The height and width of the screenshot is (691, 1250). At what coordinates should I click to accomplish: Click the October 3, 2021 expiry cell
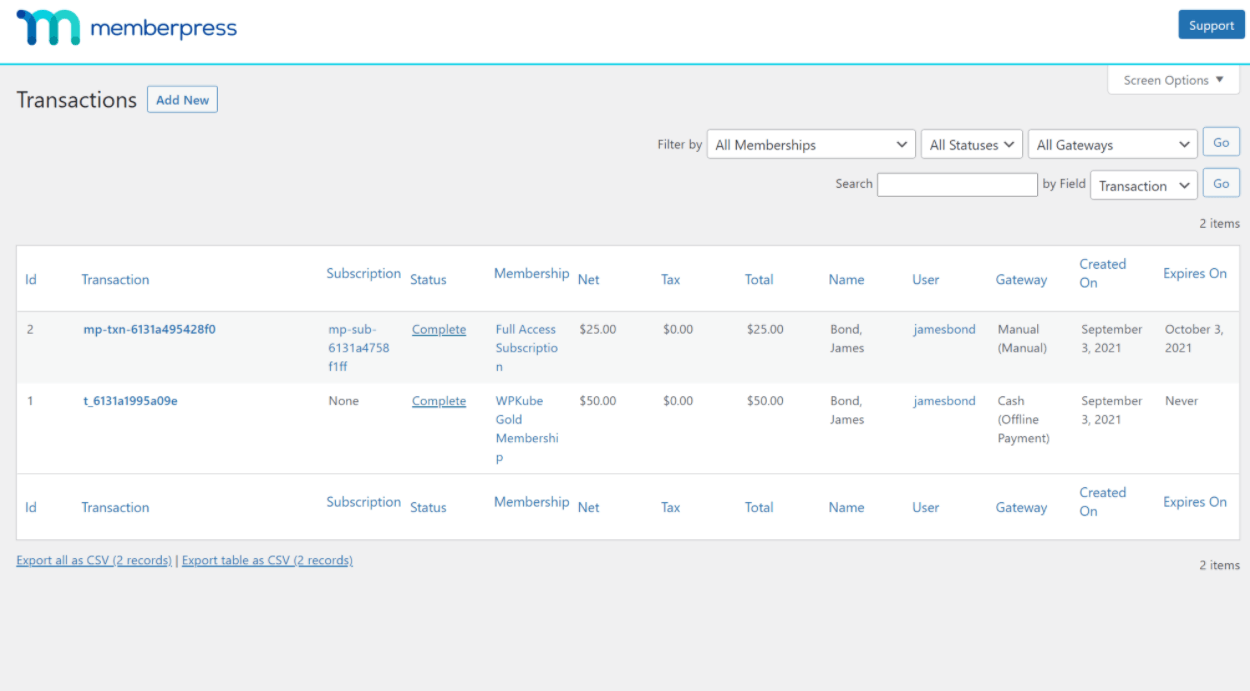(1194, 339)
